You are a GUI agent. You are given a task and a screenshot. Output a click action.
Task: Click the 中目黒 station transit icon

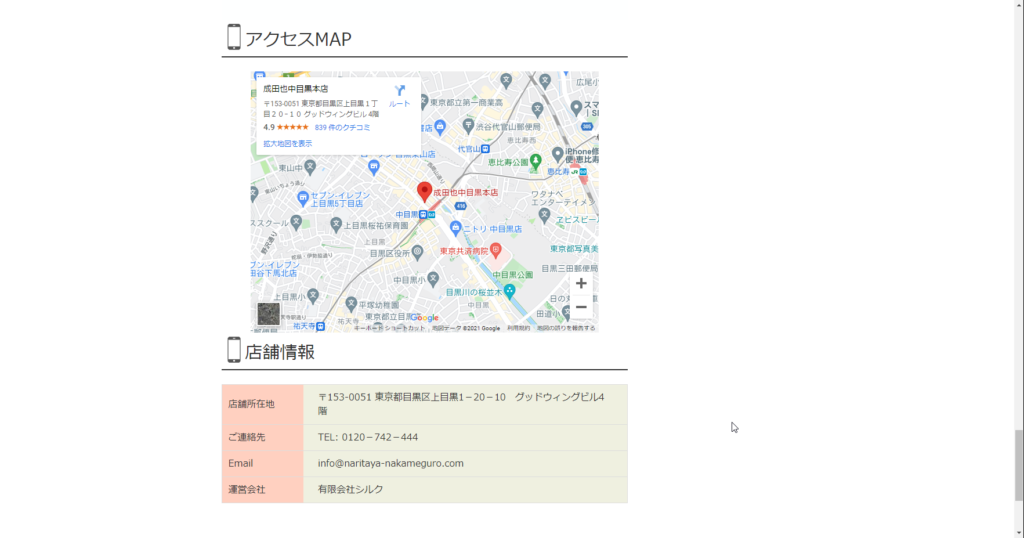(x=423, y=214)
